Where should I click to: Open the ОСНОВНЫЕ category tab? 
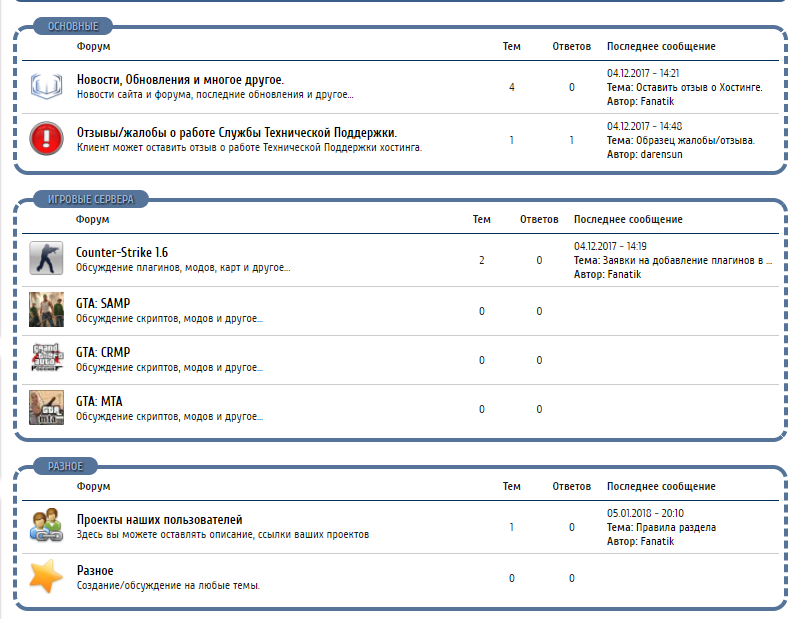coord(73,27)
